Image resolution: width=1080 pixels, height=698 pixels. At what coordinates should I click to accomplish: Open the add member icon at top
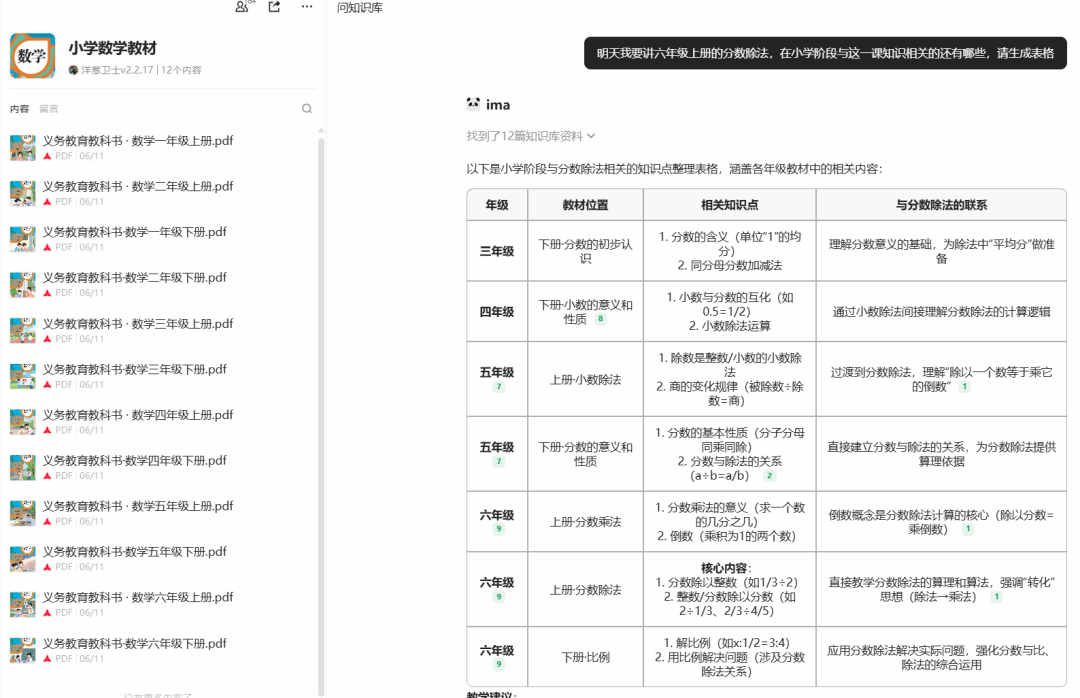tap(240, 8)
